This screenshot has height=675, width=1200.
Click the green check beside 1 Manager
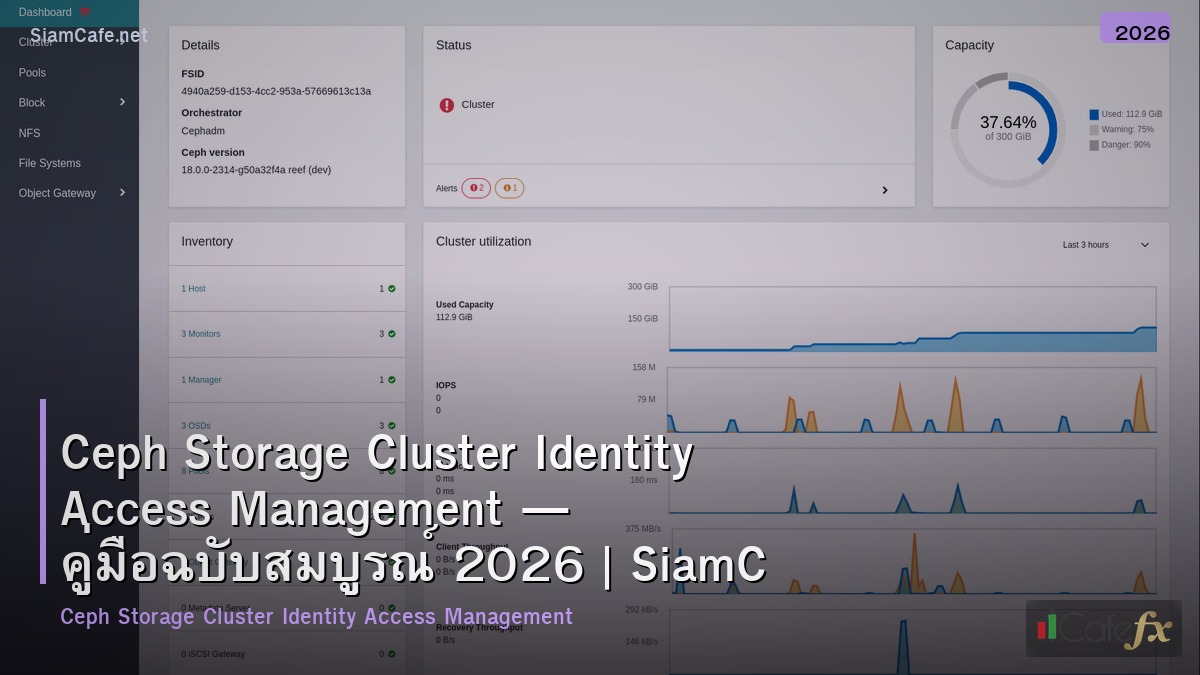coord(390,379)
